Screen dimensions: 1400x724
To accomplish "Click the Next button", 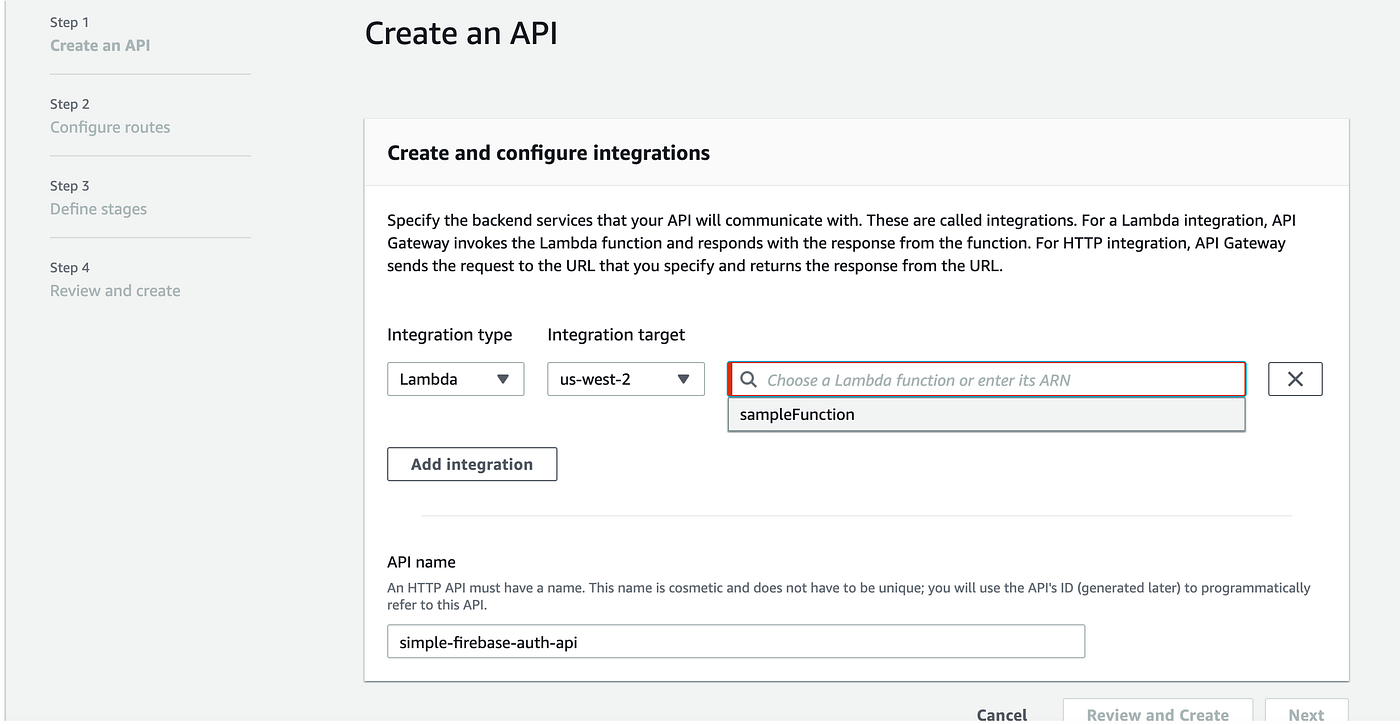I will [1306, 713].
